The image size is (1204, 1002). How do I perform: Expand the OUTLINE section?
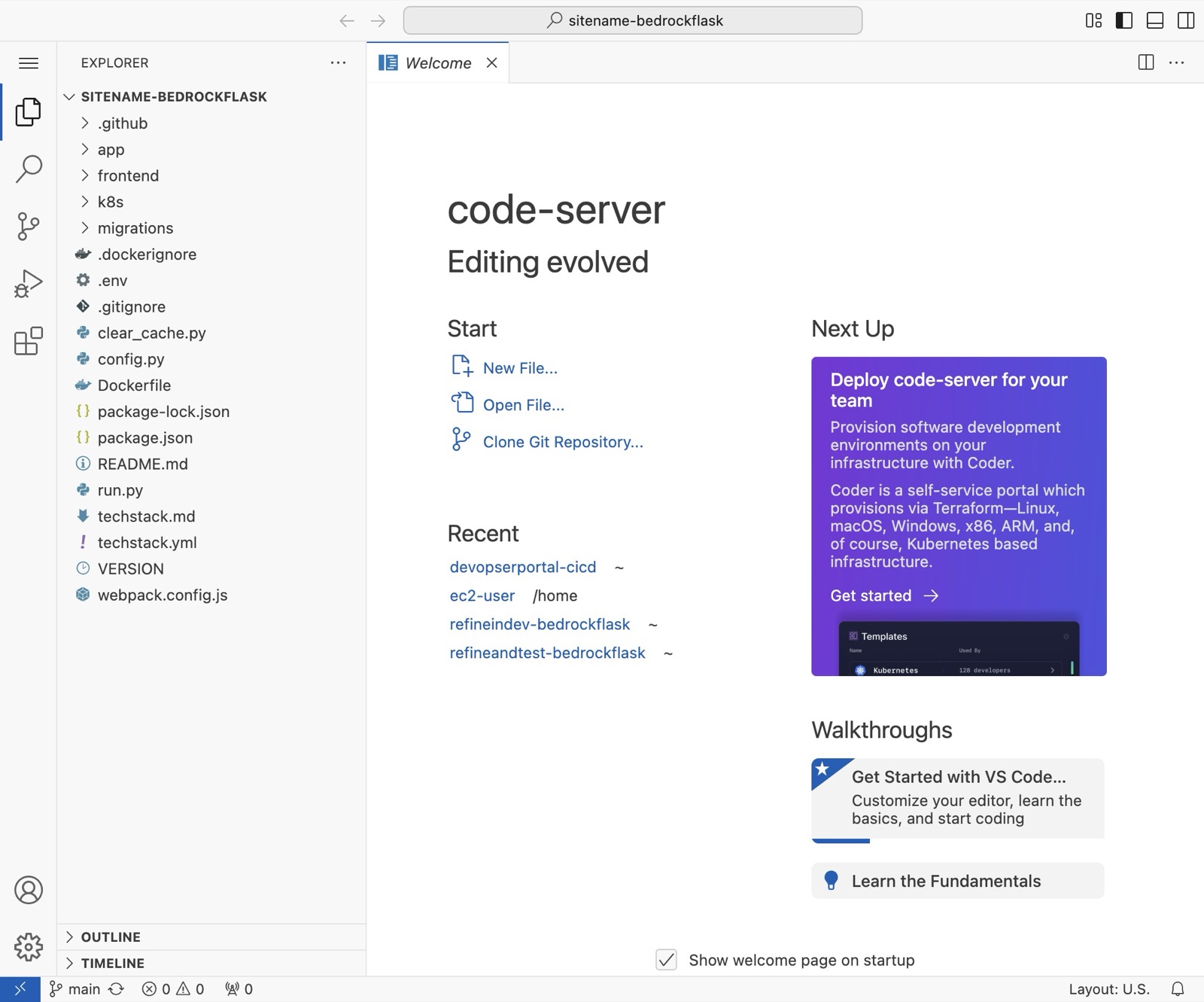(211, 937)
